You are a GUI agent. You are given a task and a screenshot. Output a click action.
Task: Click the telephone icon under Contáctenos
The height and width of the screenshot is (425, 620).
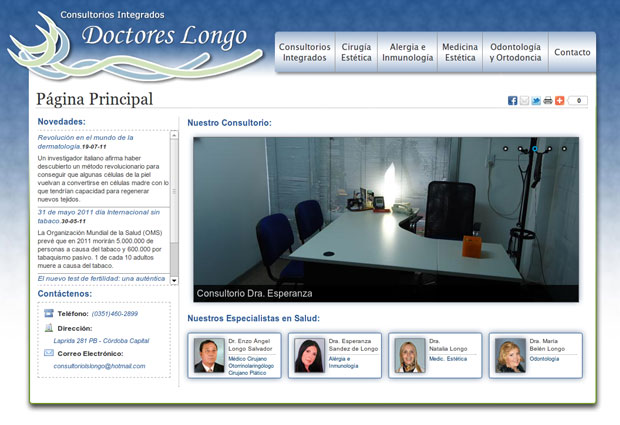coord(49,313)
